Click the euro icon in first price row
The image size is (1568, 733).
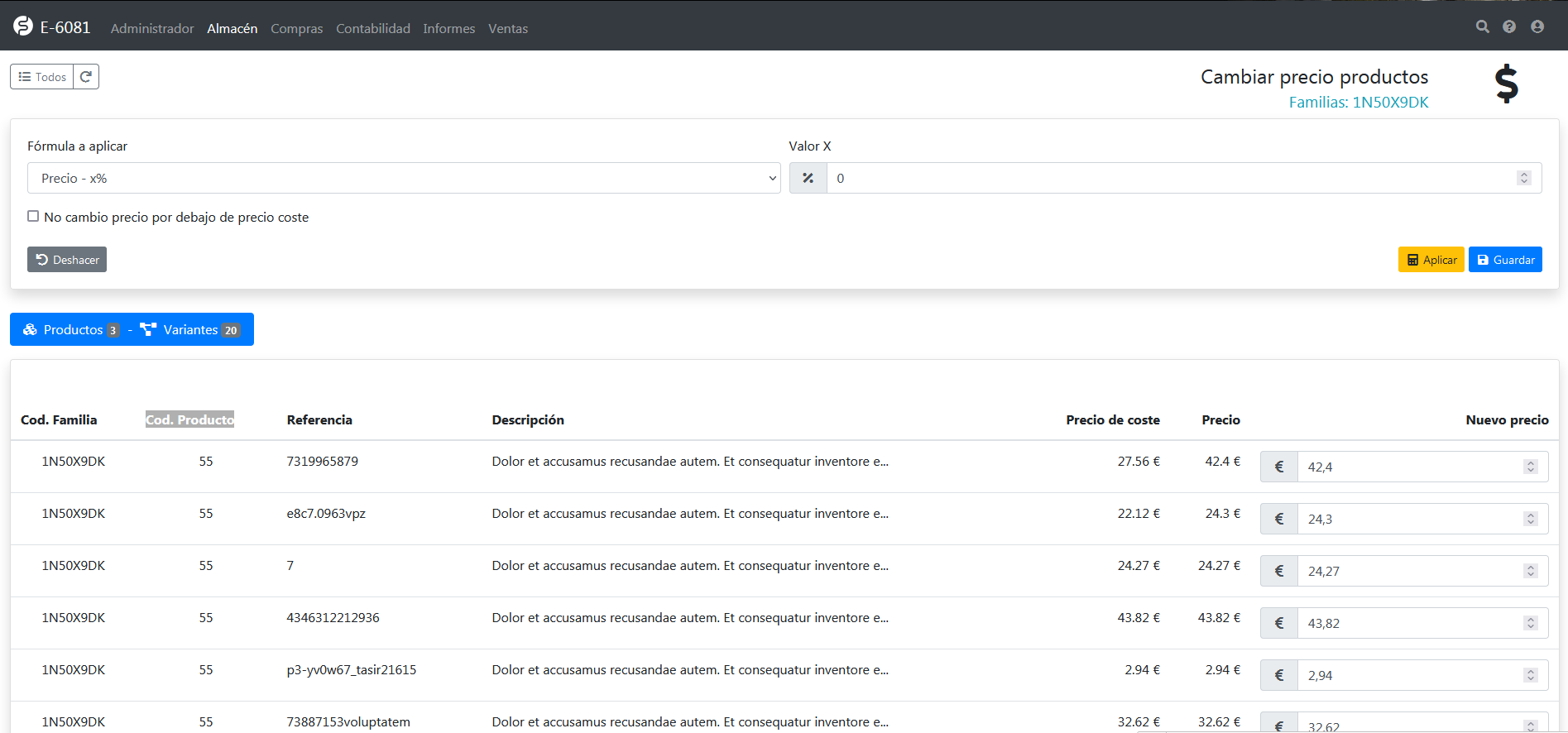1278,467
